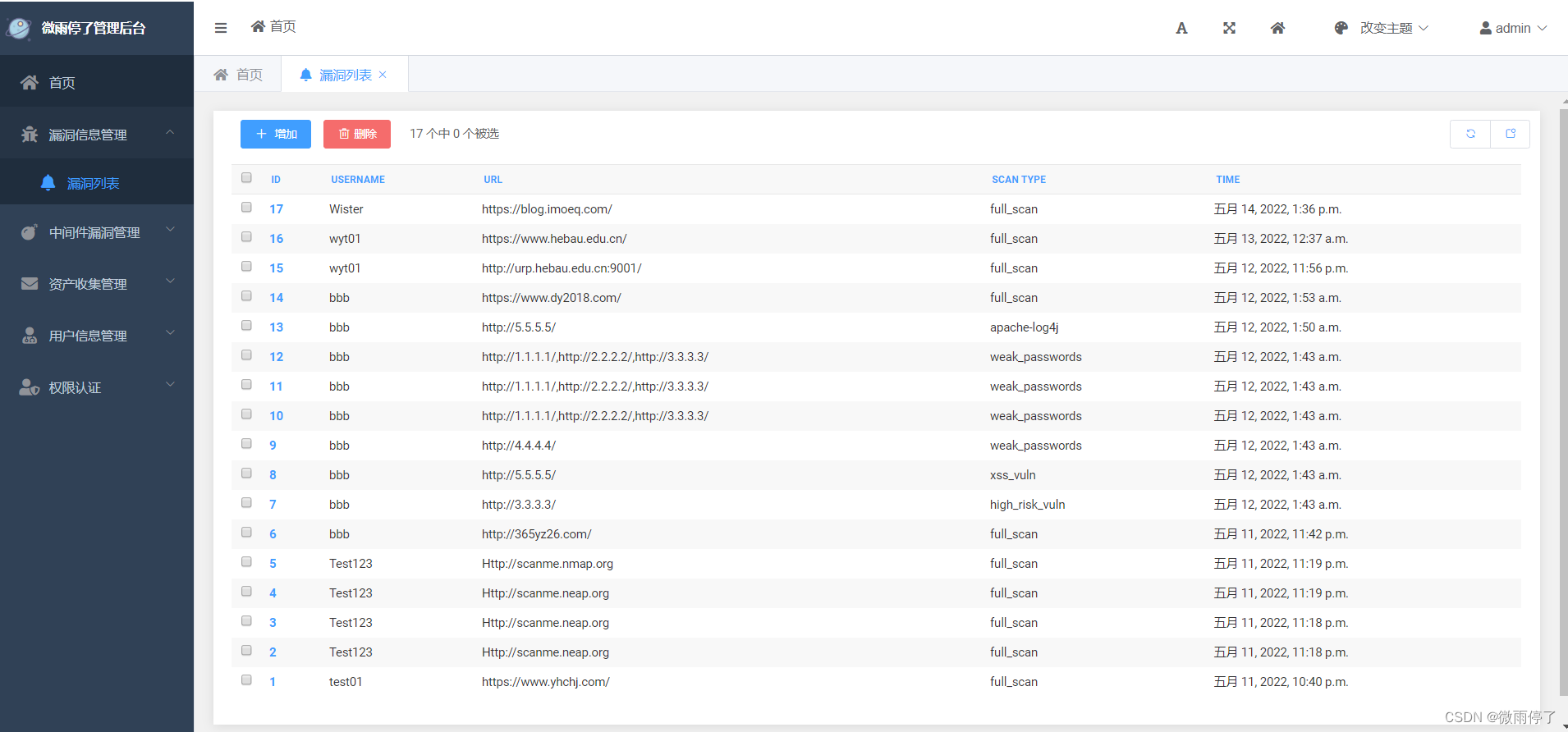Click the blue 增加 add button

276,134
